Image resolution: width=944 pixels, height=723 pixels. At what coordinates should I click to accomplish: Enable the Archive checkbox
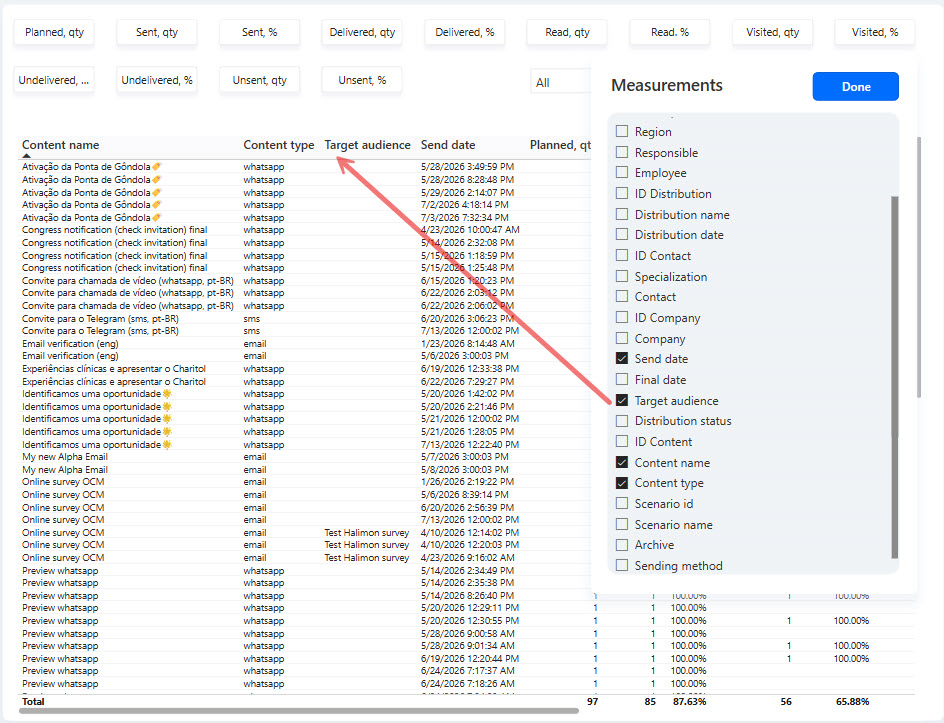(622, 545)
